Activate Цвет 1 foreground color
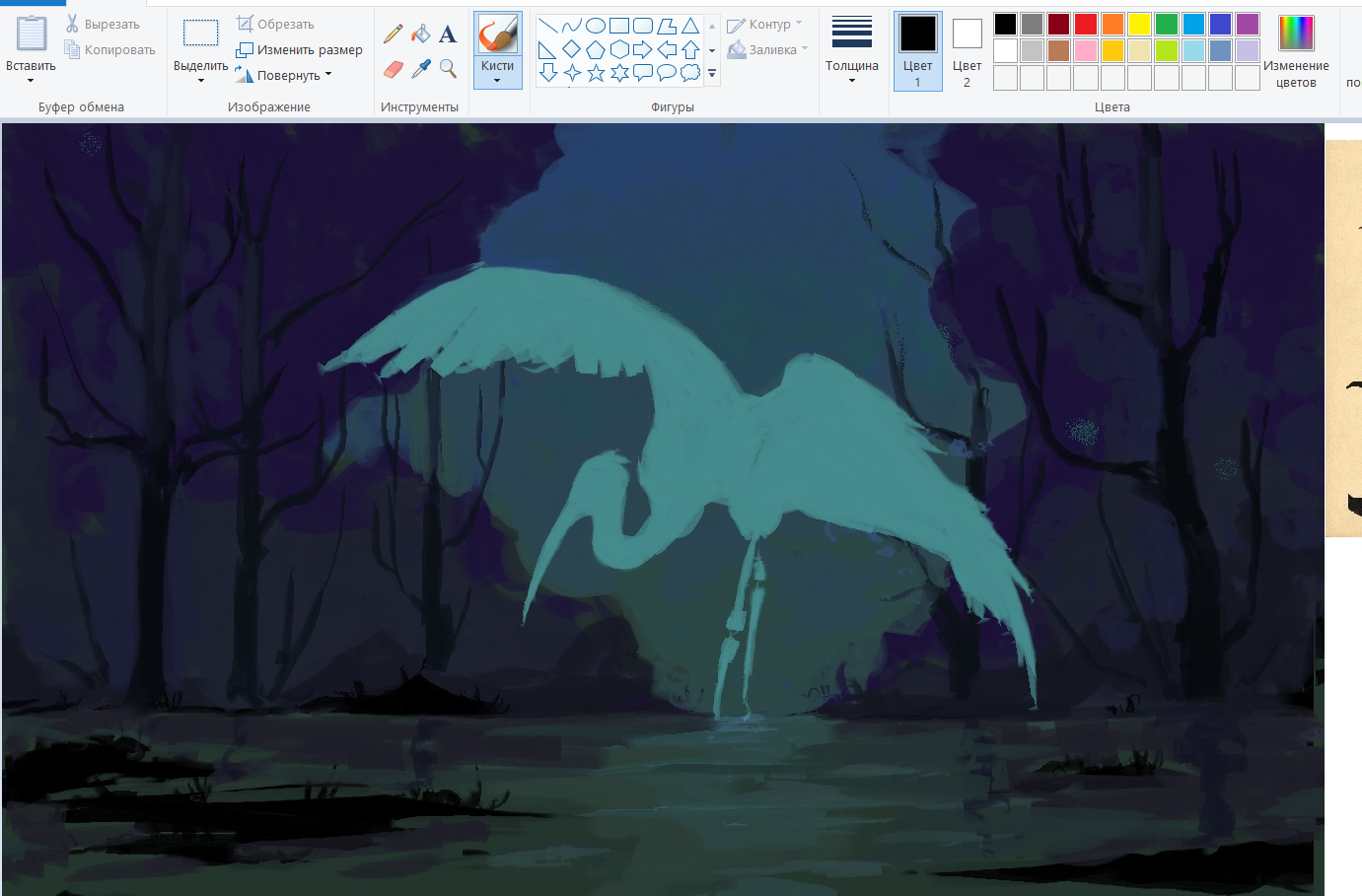The width and height of the screenshot is (1362, 896). click(917, 51)
